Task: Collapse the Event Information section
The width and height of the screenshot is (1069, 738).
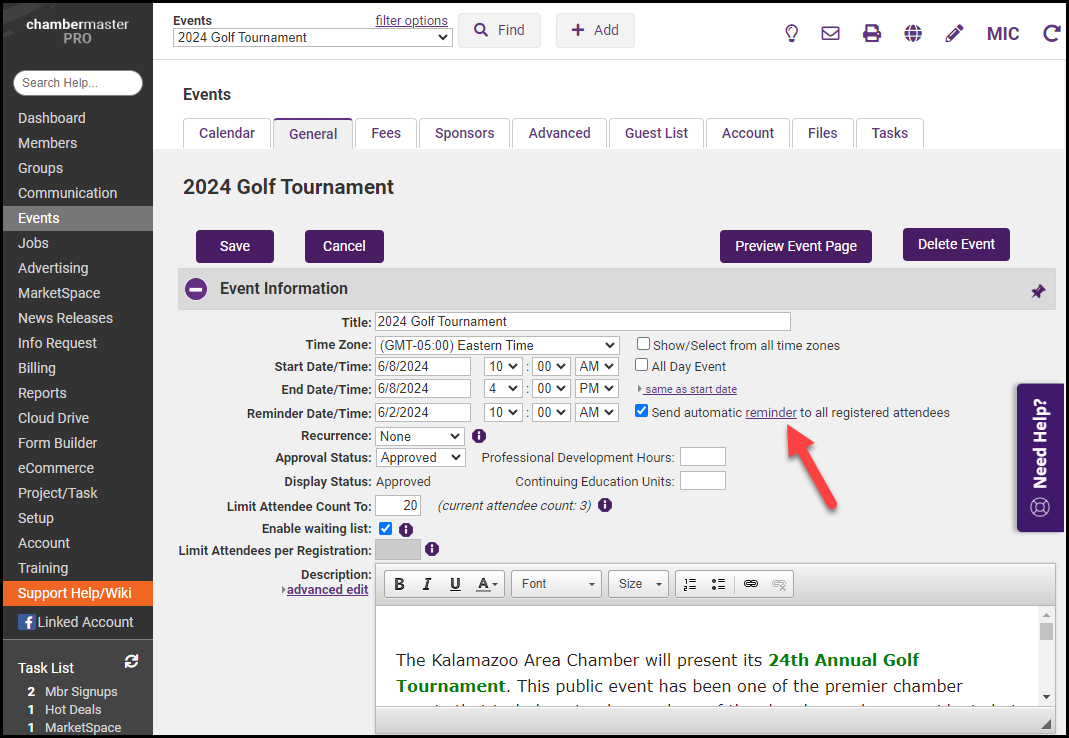Action: (196, 289)
